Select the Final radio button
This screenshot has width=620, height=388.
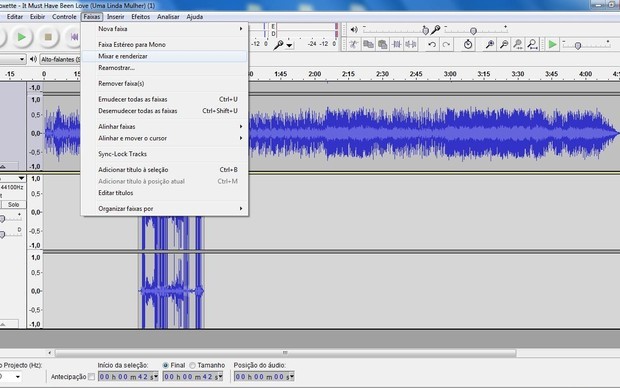[x=166, y=365]
